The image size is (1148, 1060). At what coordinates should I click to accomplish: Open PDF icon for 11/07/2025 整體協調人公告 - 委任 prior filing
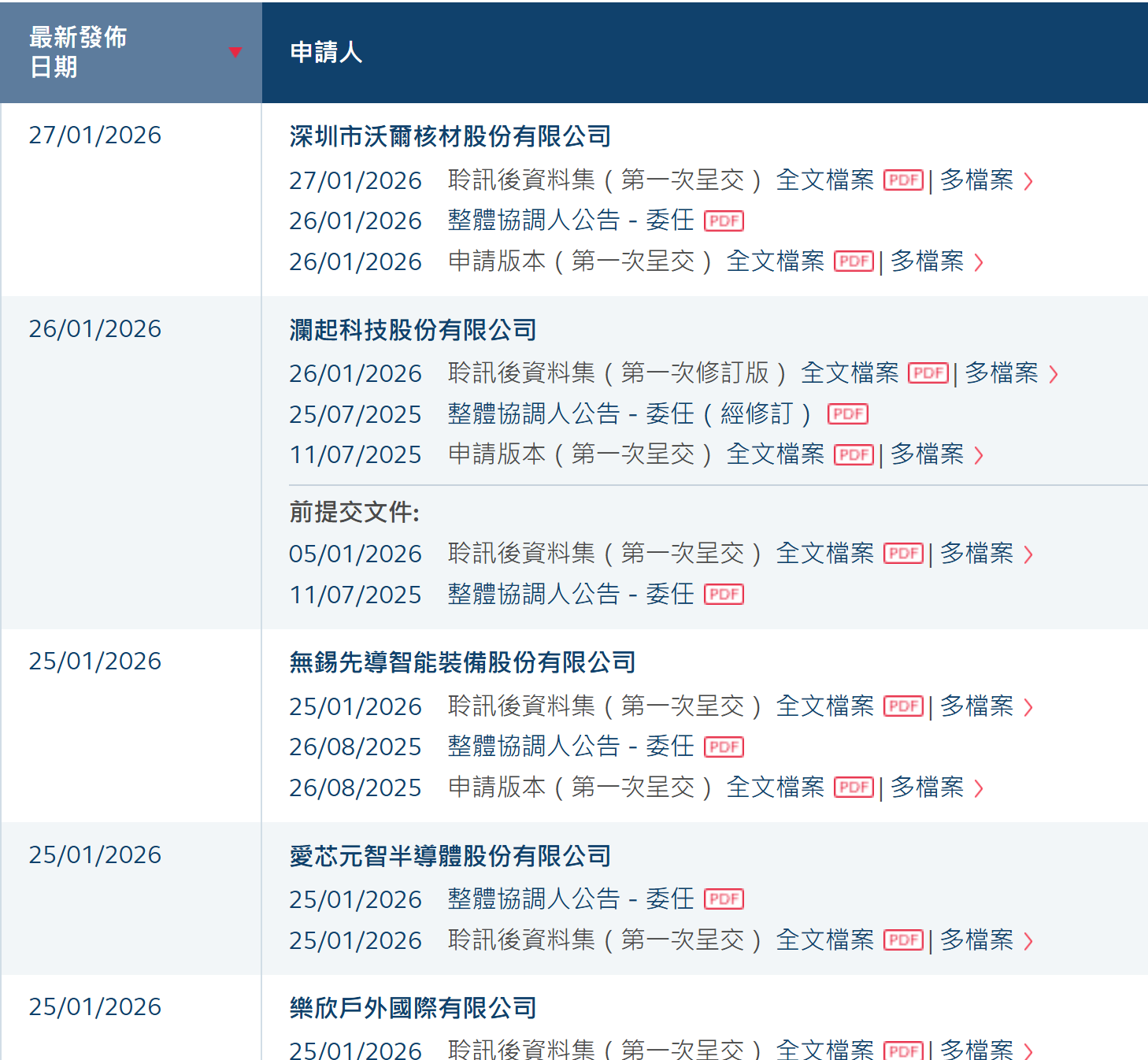click(x=724, y=595)
